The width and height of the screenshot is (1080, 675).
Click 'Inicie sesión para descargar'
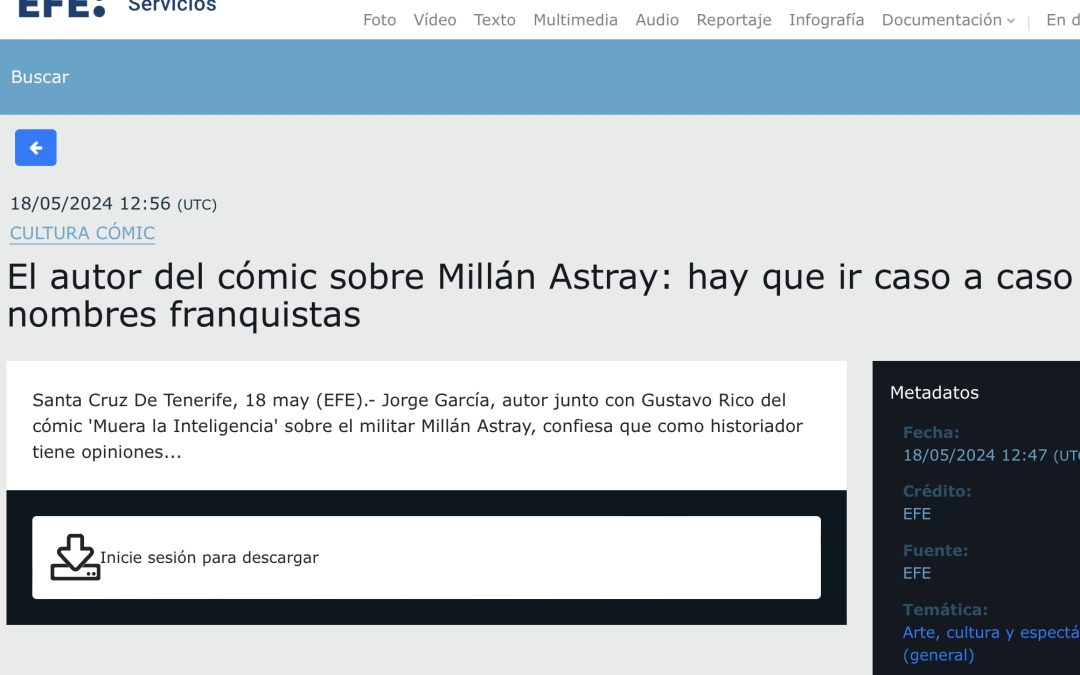(209, 557)
